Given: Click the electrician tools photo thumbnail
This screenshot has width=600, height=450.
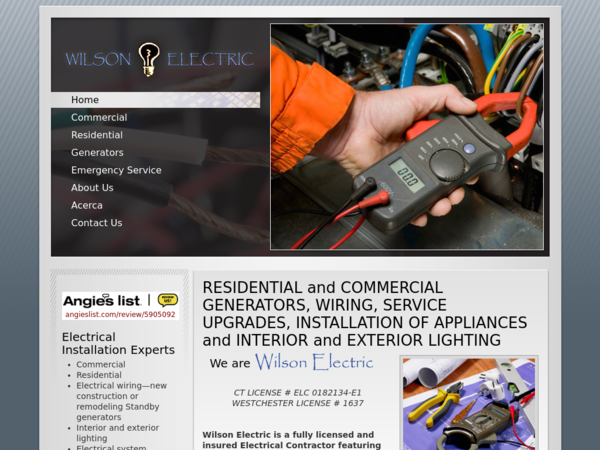Looking at the screenshot, I should [469, 404].
